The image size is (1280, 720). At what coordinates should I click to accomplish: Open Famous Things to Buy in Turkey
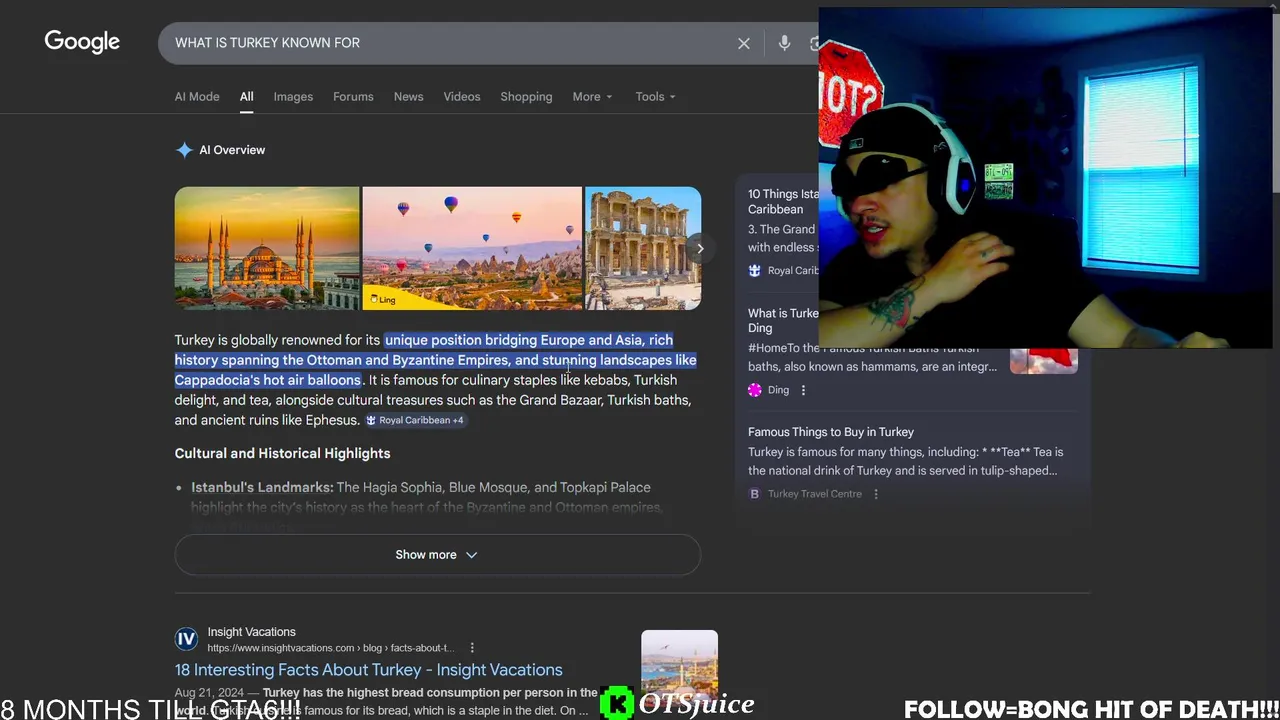[831, 432]
